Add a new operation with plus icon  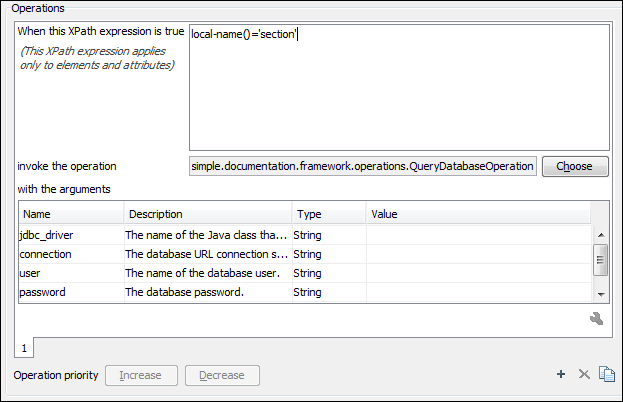tap(562, 374)
